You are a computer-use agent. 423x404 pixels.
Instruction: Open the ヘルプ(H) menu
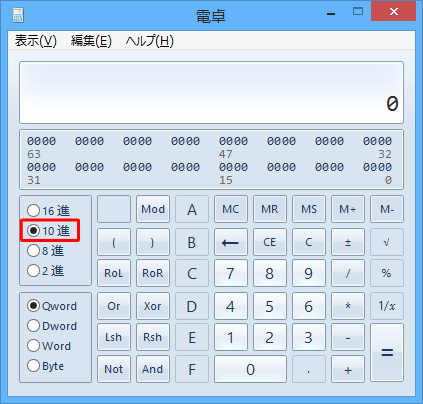pos(149,41)
